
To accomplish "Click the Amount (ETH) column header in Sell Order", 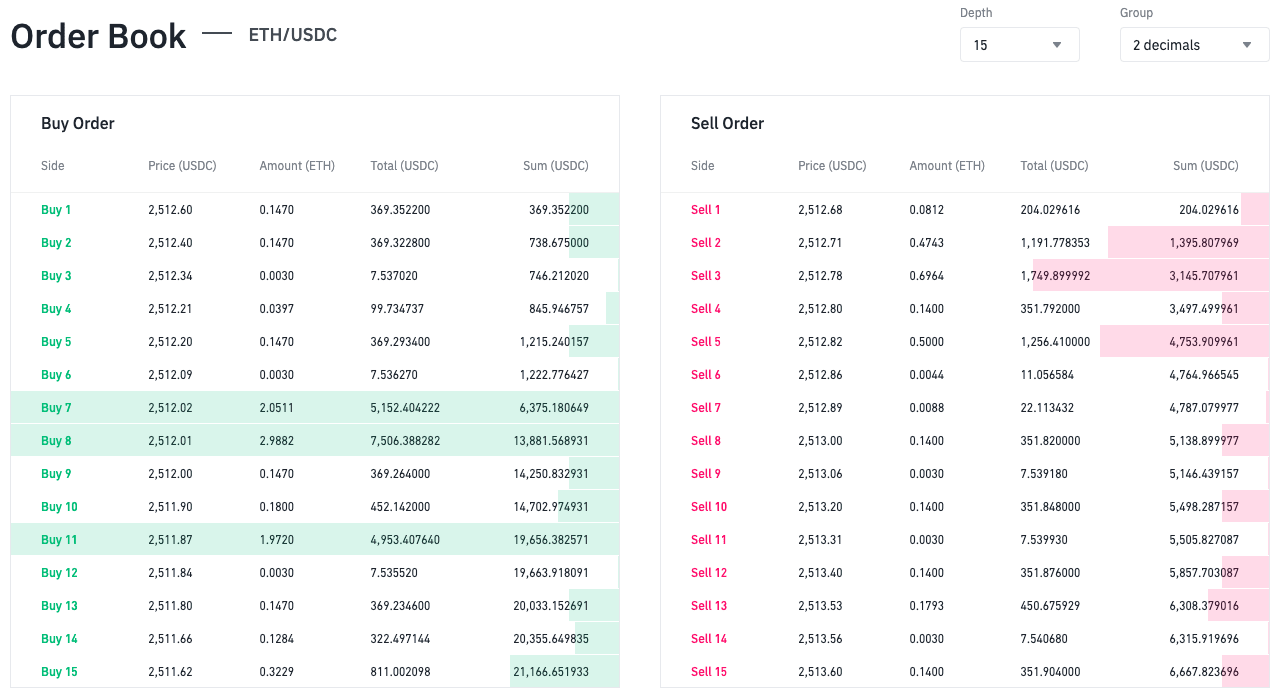I will pos(946,166).
